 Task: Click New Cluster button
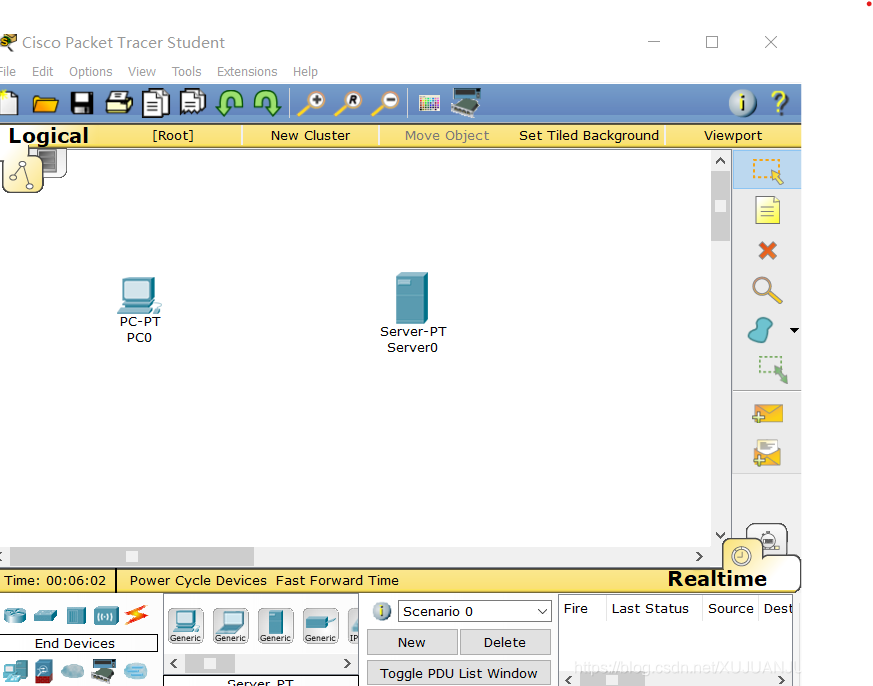point(310,135)
